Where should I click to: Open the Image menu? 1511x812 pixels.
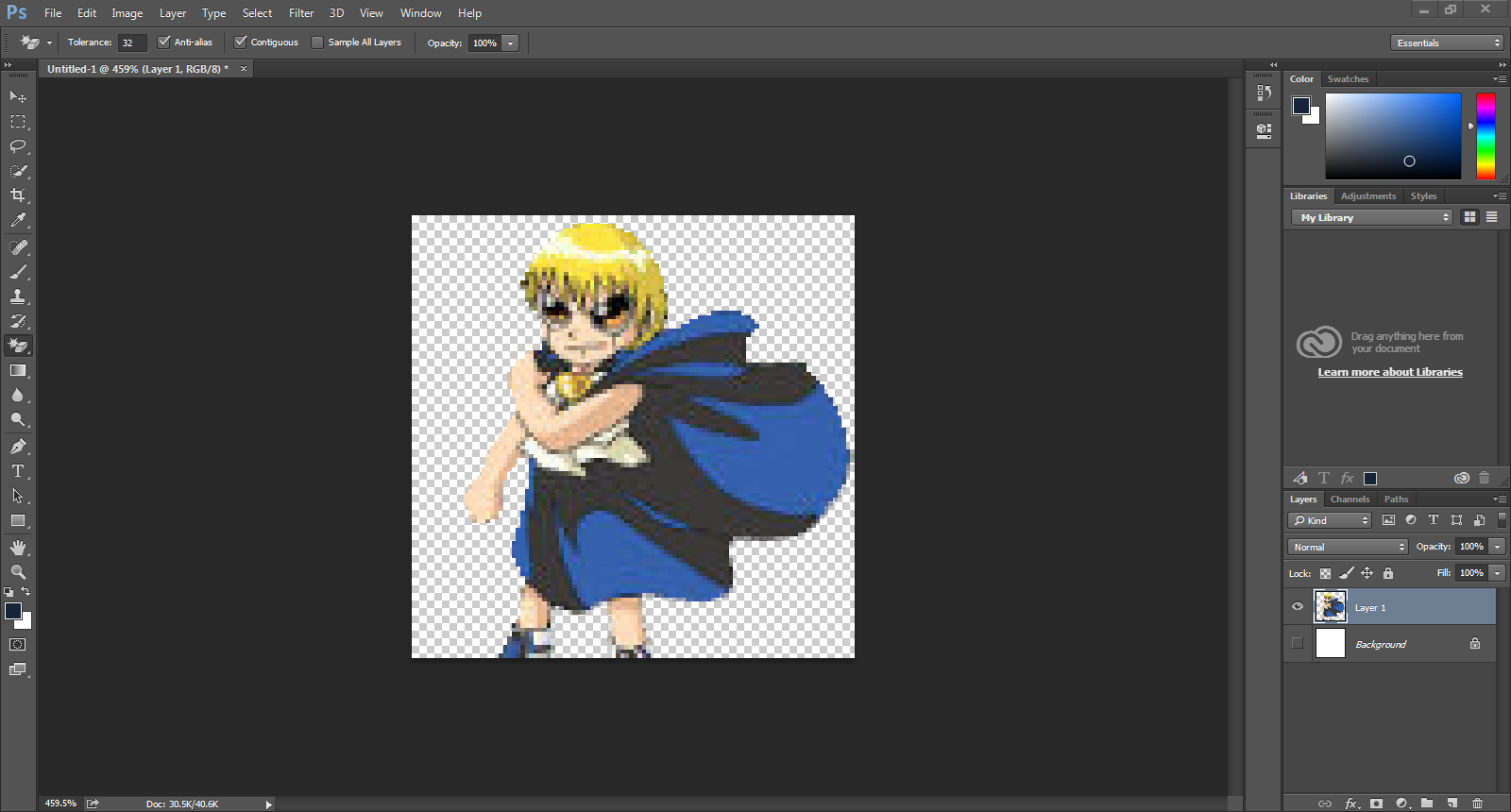(x=127, y=13)
